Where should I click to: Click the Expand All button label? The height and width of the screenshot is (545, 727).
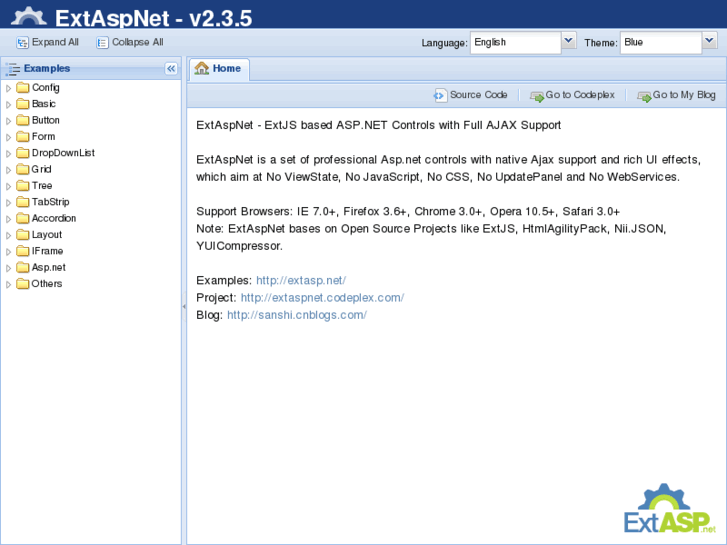coord(55,42)
